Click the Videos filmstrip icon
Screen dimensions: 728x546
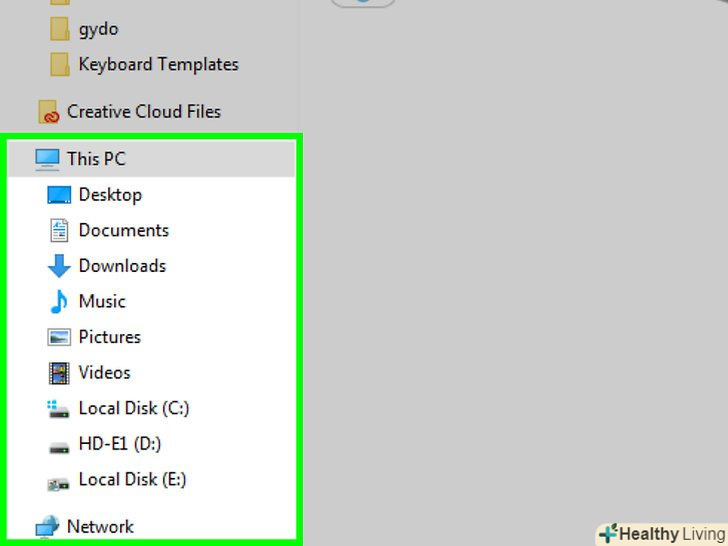coord(60,373)
